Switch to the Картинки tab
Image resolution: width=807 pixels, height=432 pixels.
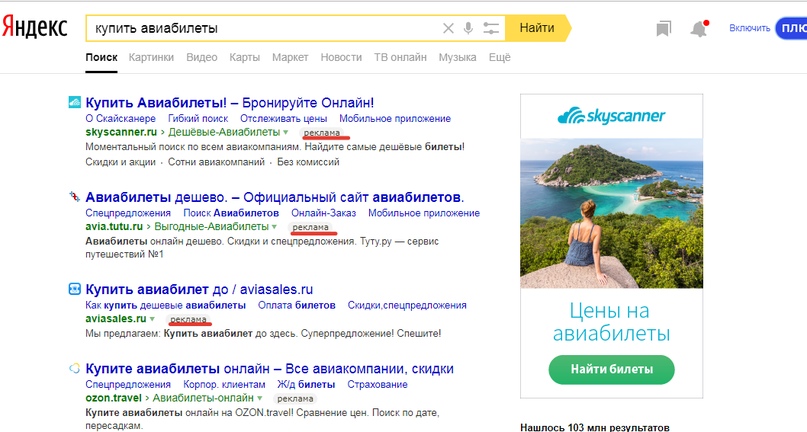(151, 57)
